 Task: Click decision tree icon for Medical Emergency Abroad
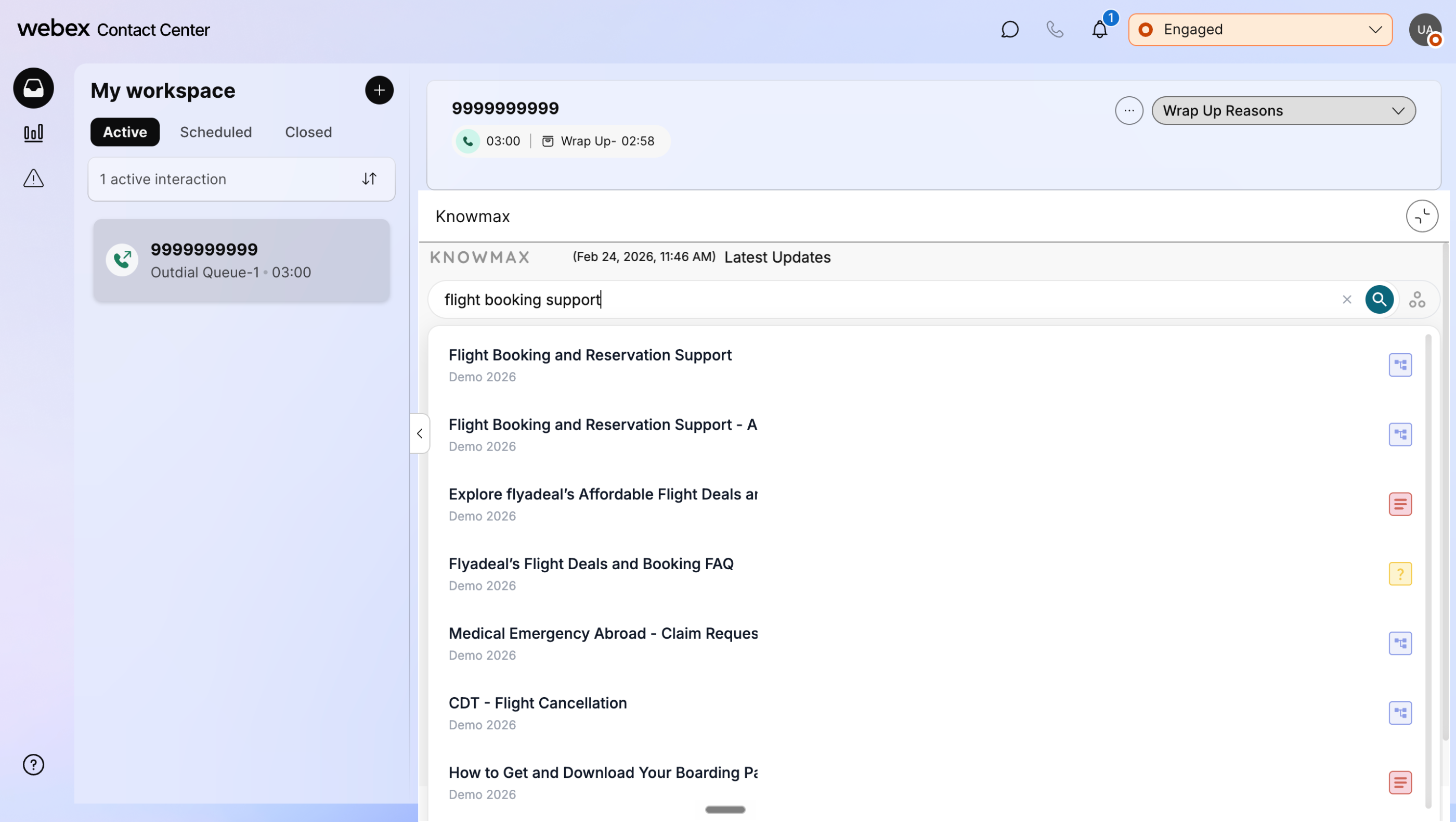click(x=1400, y=644)
